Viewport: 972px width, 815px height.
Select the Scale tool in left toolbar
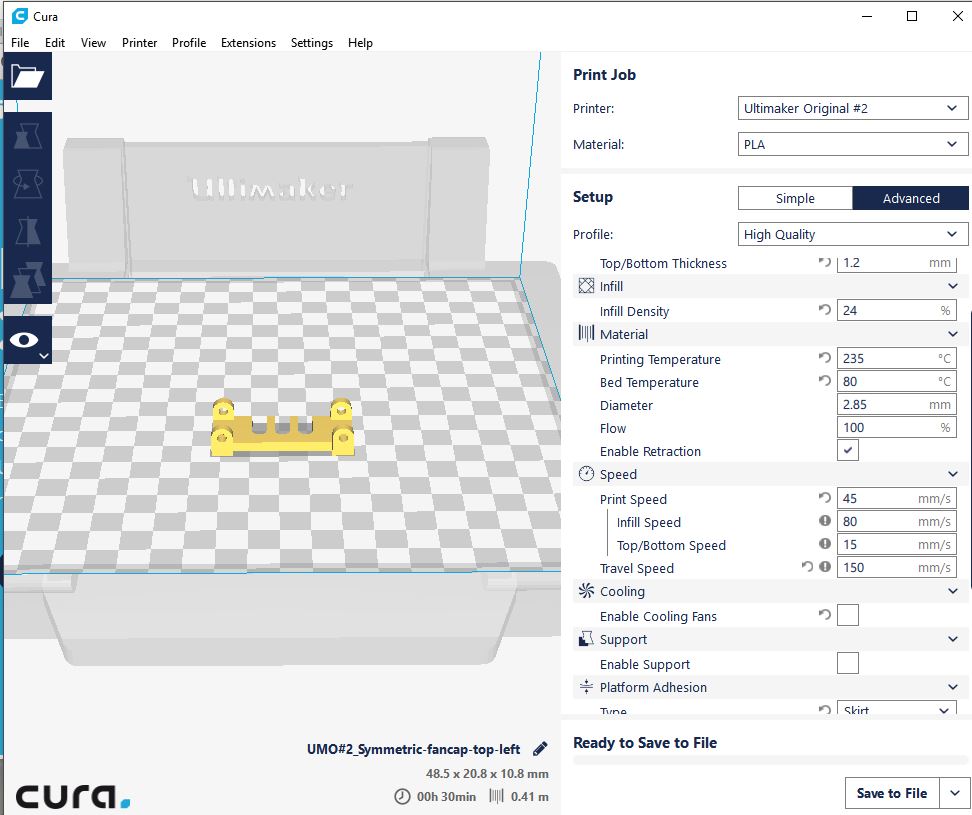click(x=27, y=135)
